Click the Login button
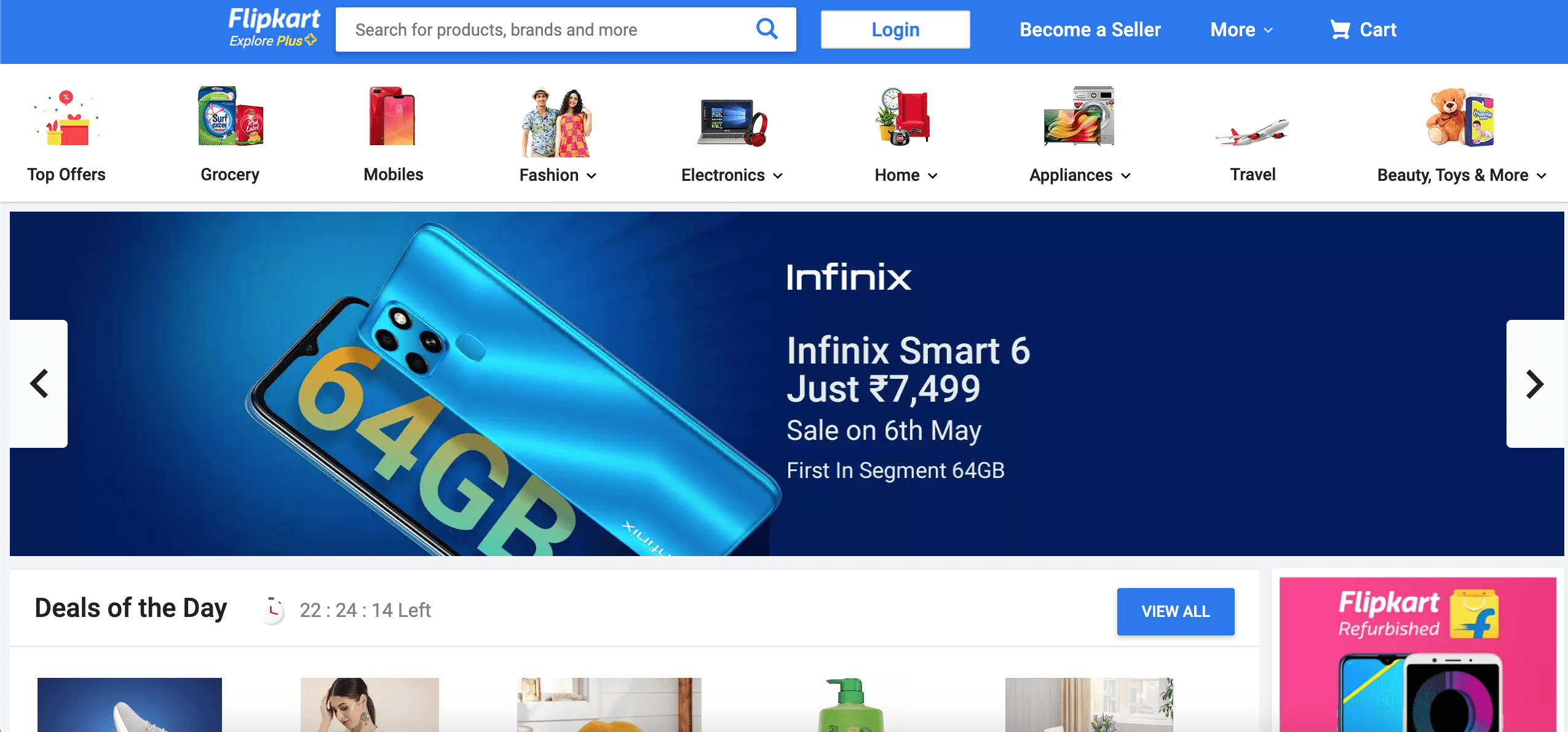Viewport: 1568px width, 732px height. tap(895, 30)
